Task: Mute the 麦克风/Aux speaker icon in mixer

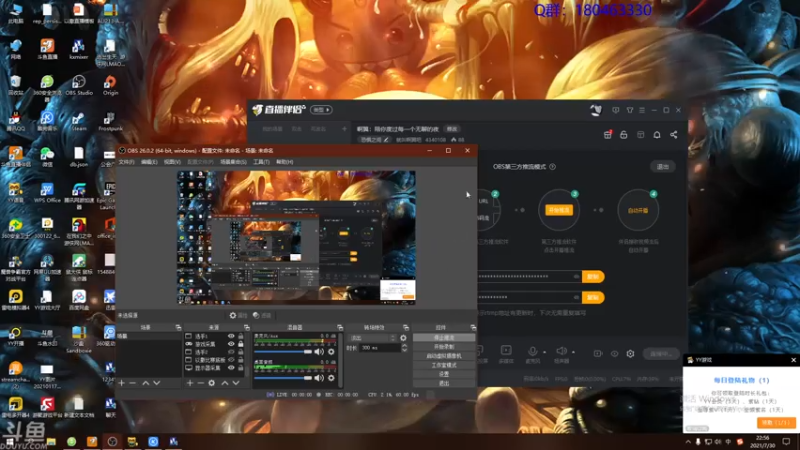Action: pos(319,352)
